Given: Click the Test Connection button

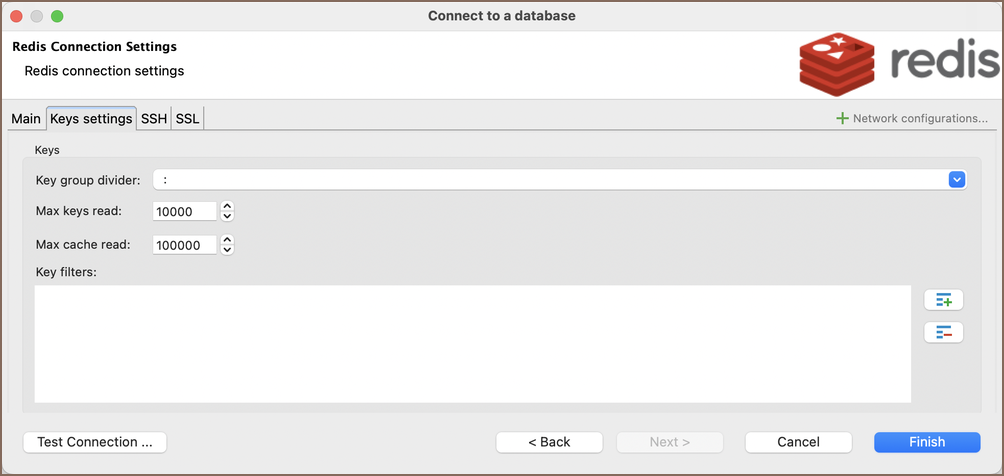Looking at the screenshot, I should 95,442.
